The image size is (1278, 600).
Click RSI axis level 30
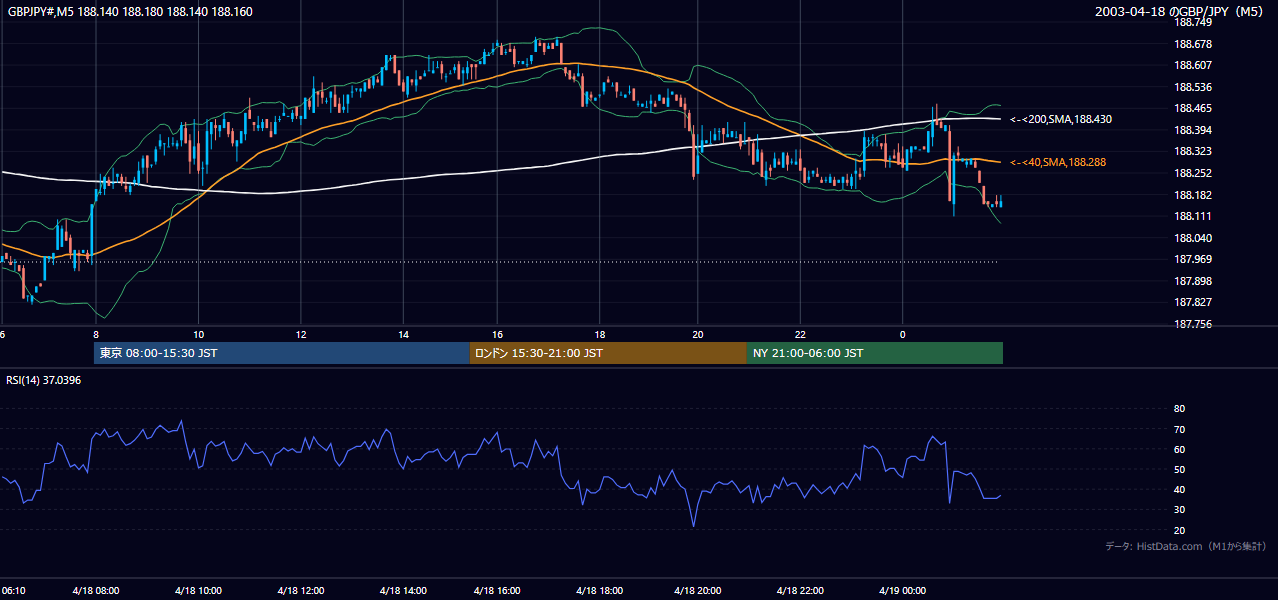[1179, 510]
